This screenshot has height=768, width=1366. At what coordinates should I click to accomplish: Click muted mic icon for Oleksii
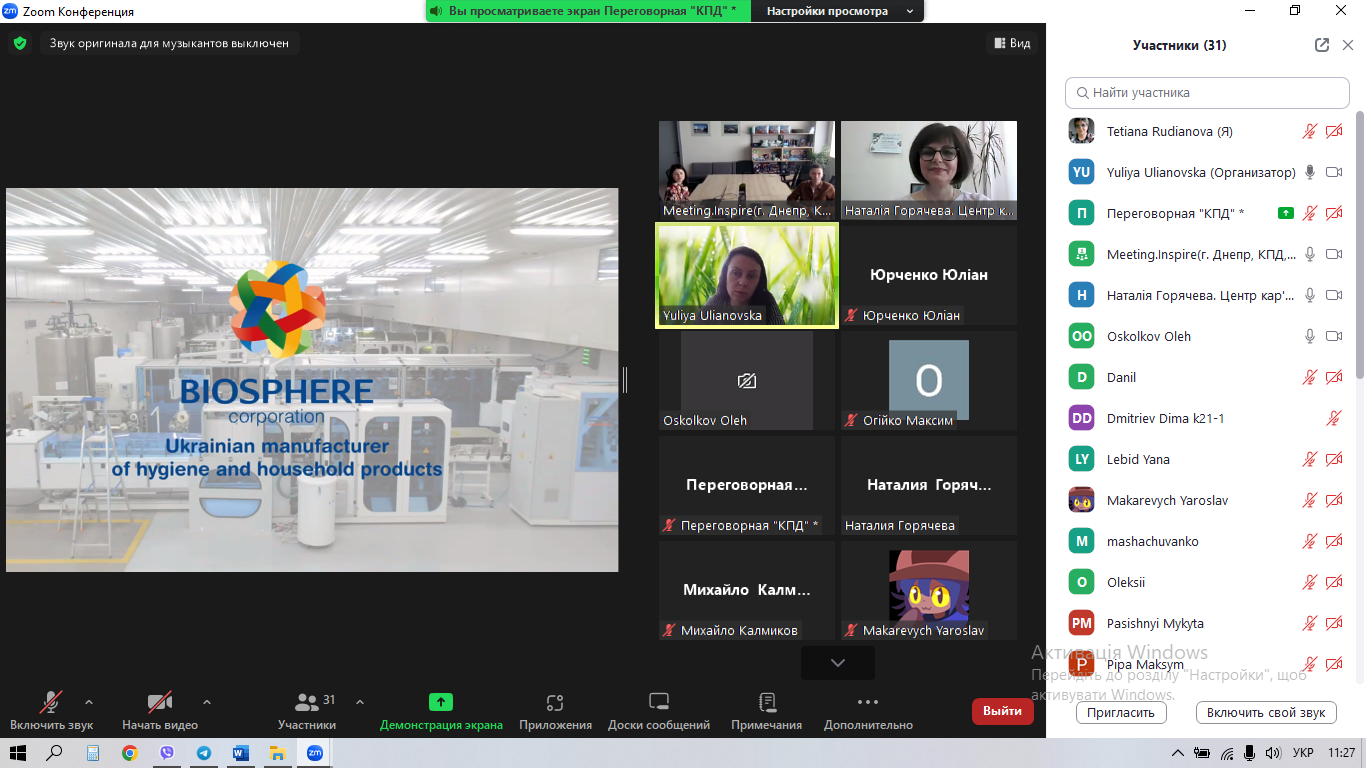click(x=1310, y=582)
